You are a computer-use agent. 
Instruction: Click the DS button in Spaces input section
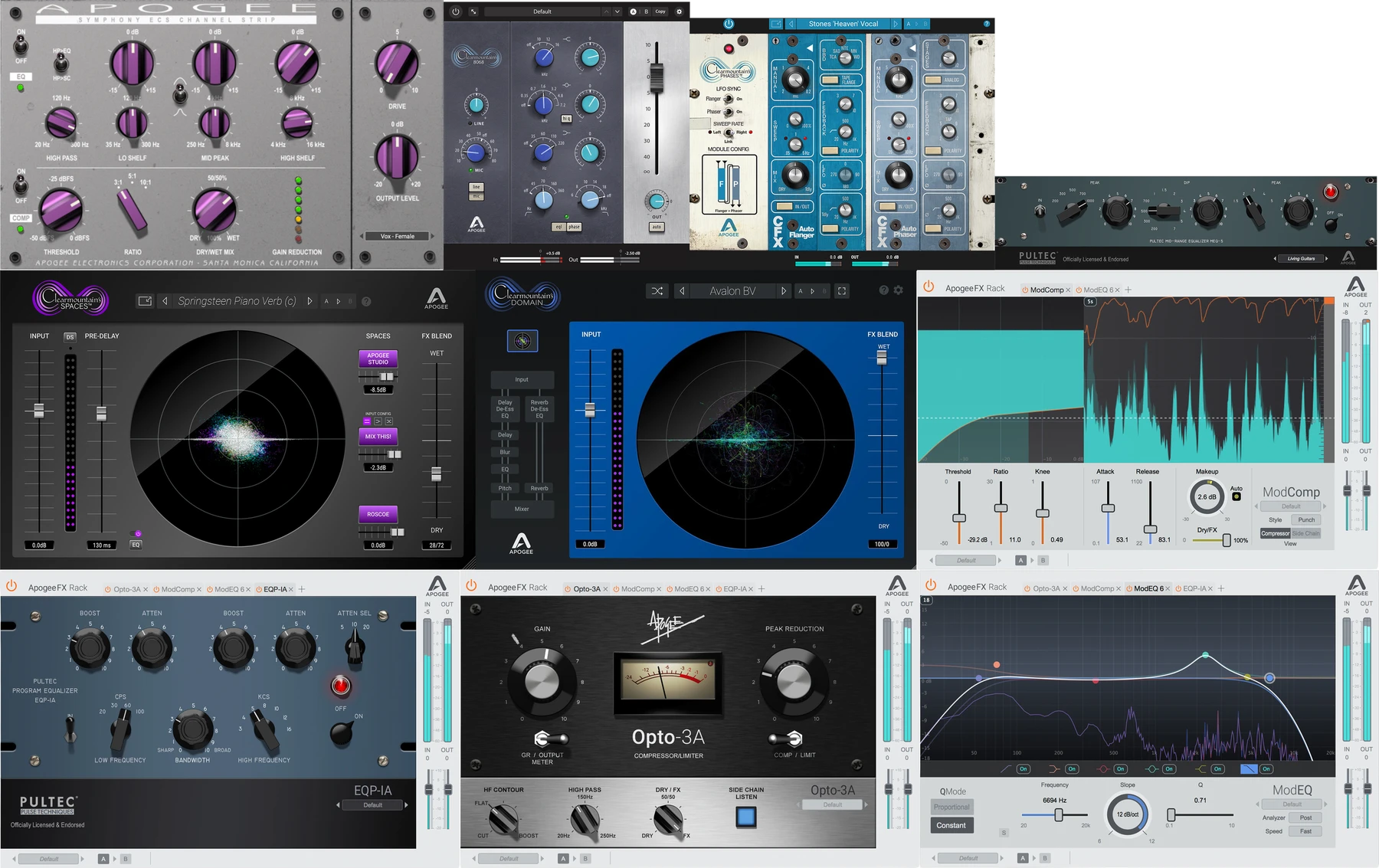tap(70, 336)
